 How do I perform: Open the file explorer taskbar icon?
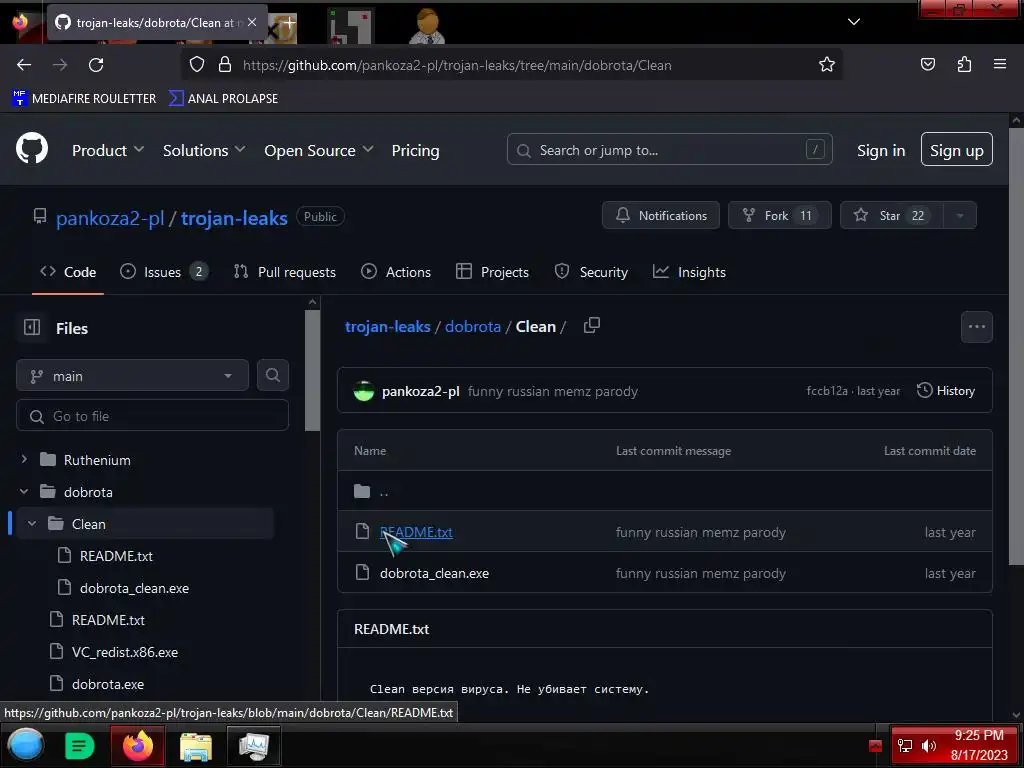click(x=196, y=746)
